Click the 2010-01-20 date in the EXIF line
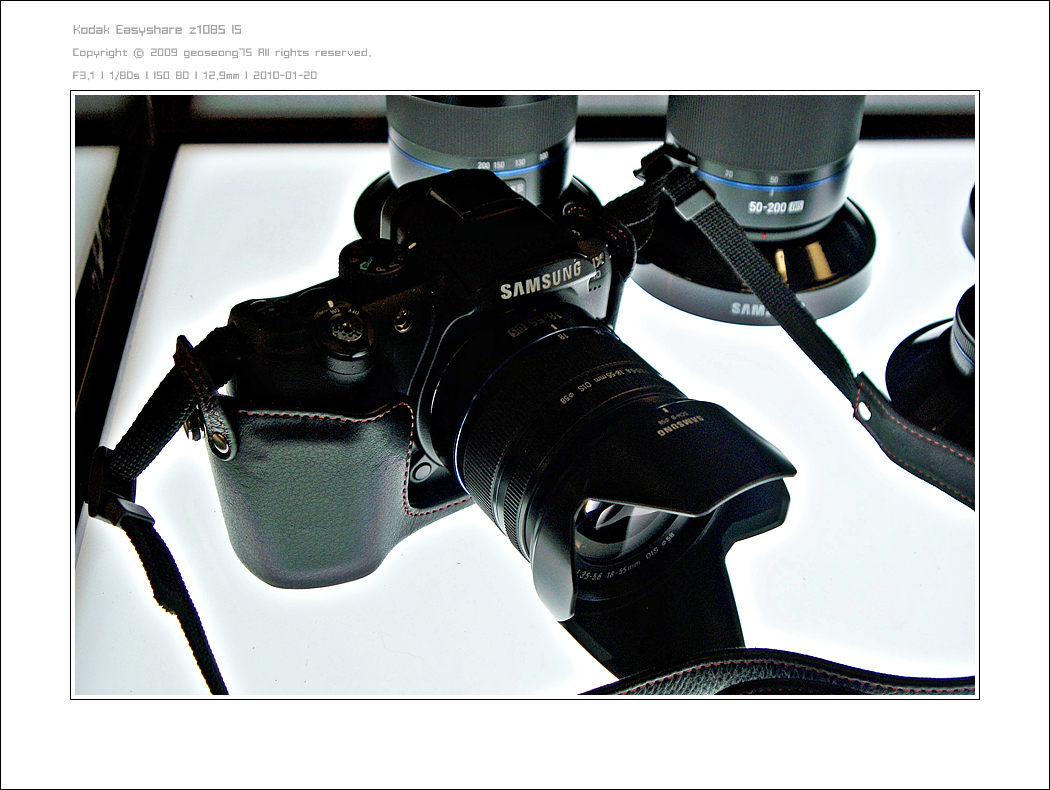Viewport: 1050px width, 790px height. coord(285,76)
